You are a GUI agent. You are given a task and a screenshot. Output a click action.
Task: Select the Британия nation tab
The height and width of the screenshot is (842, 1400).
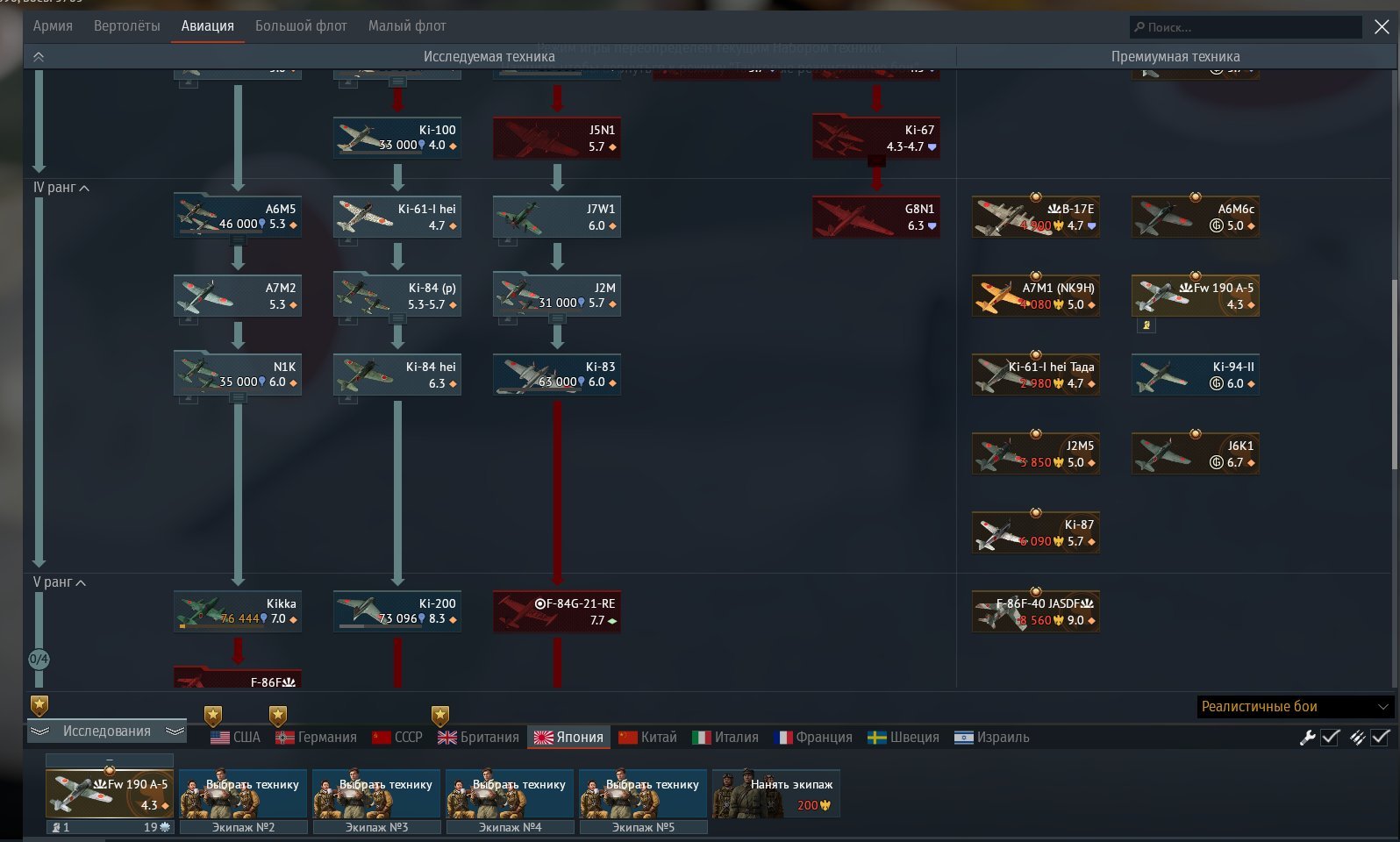click(479, 738)
